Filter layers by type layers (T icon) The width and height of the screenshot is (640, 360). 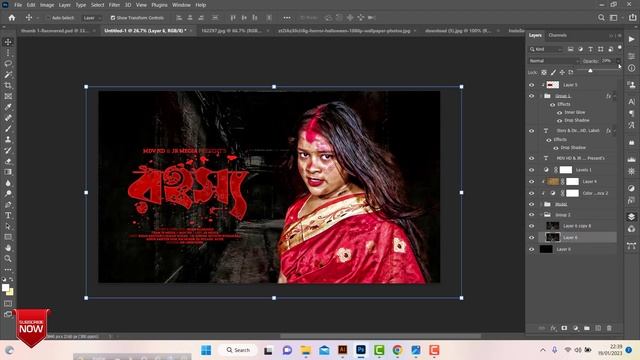tap(590, 49)
